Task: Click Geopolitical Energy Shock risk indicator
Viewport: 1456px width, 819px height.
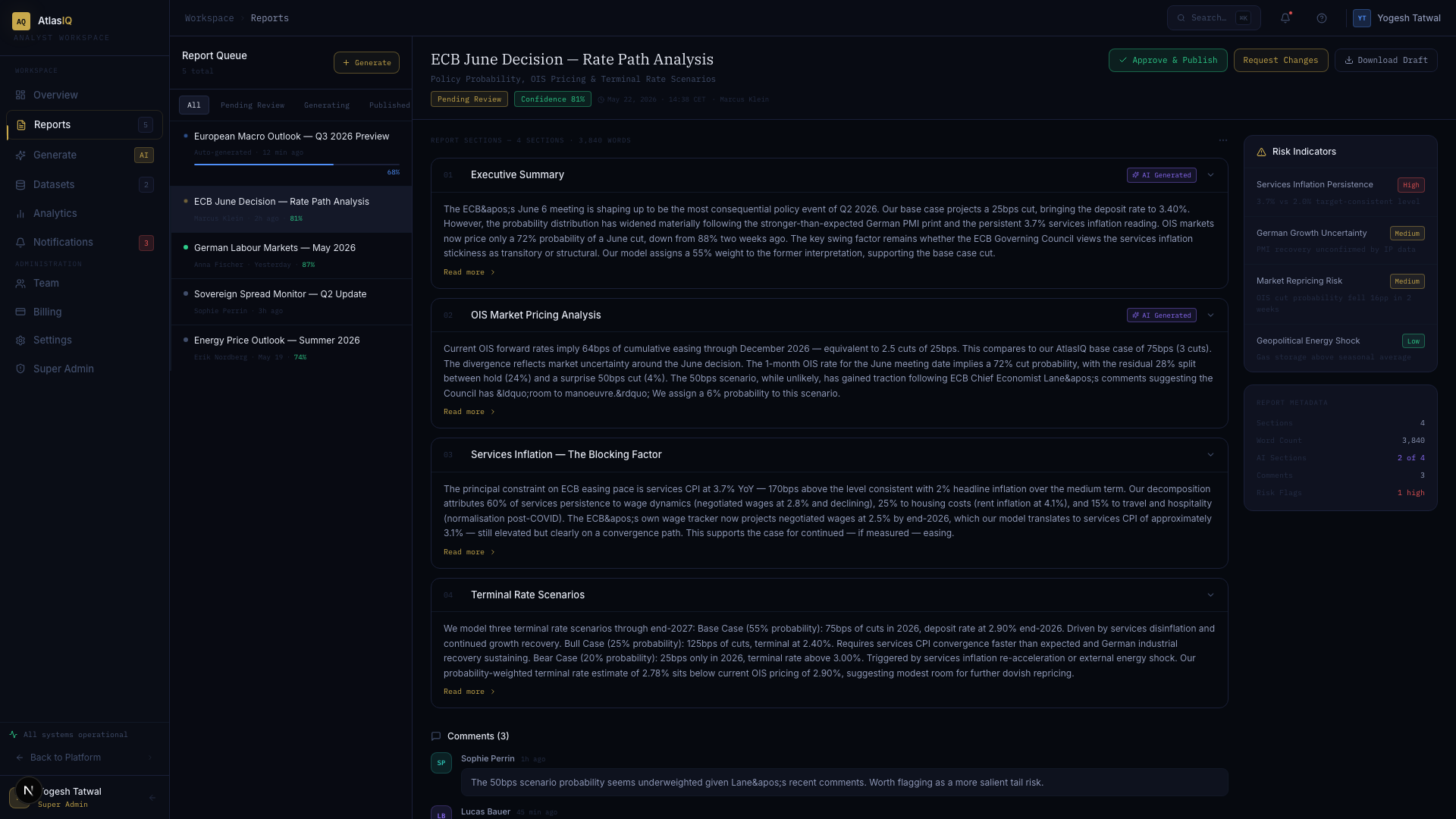Action: coord(1340,348)
